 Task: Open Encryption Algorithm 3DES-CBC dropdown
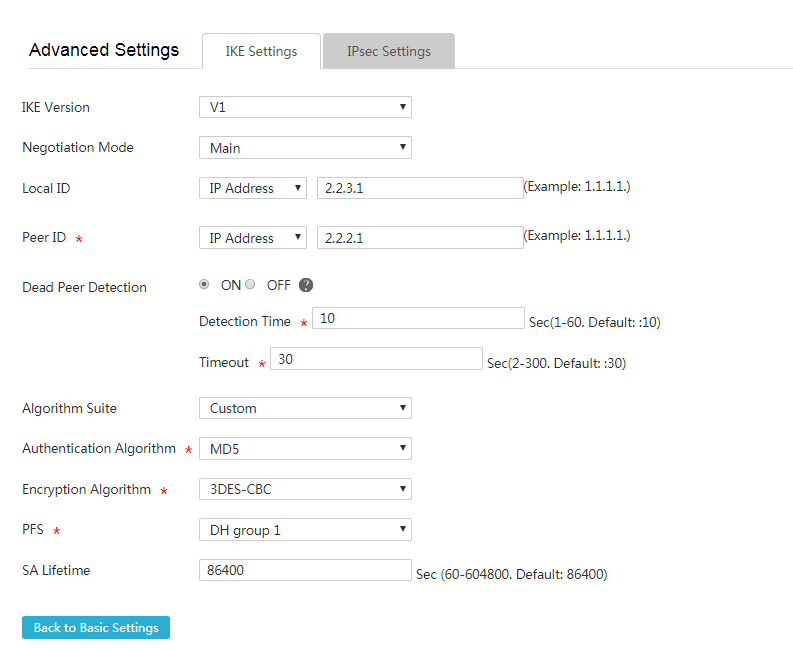[x=305, y=489]
